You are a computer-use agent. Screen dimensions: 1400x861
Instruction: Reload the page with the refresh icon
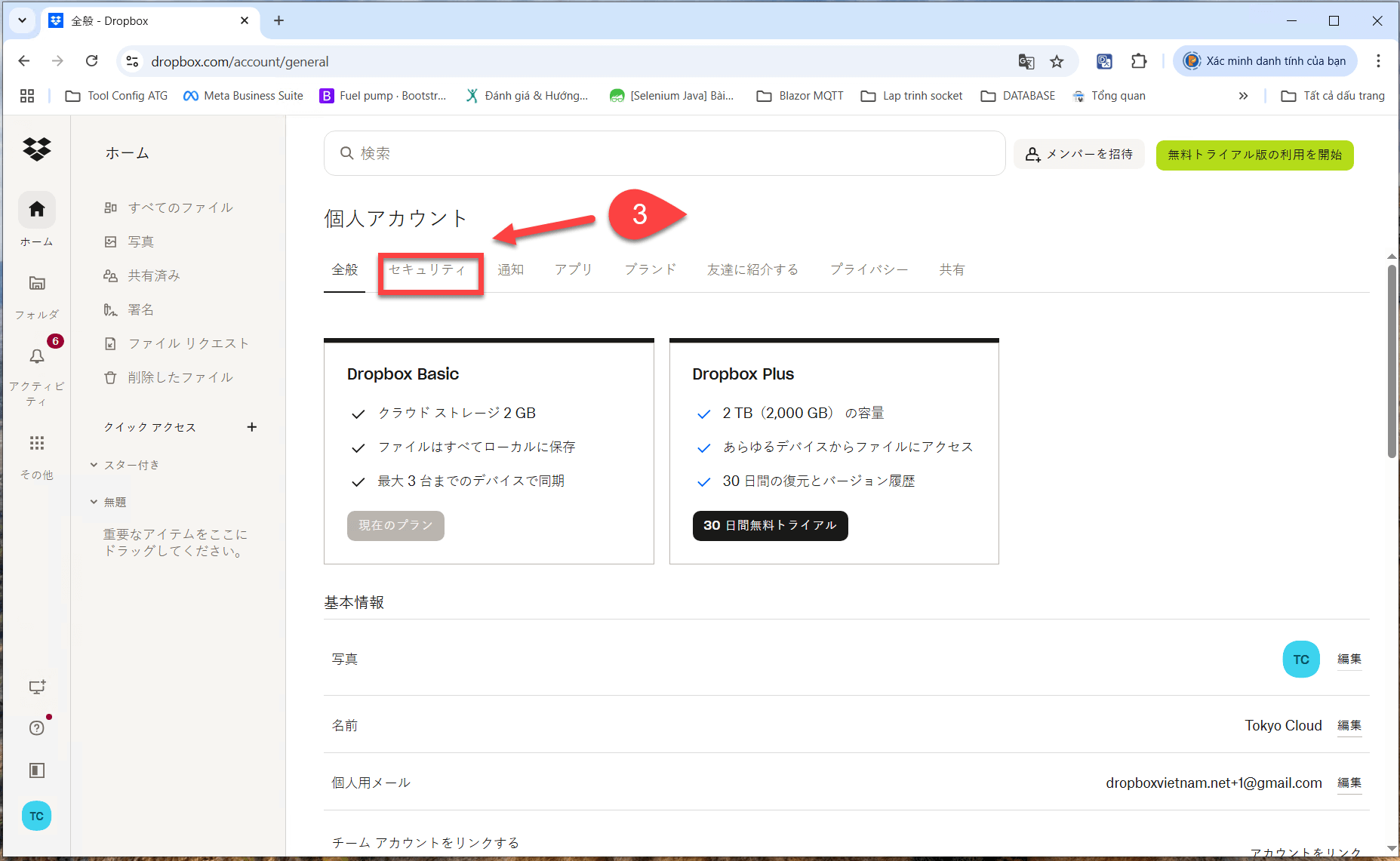coord(91,61)
